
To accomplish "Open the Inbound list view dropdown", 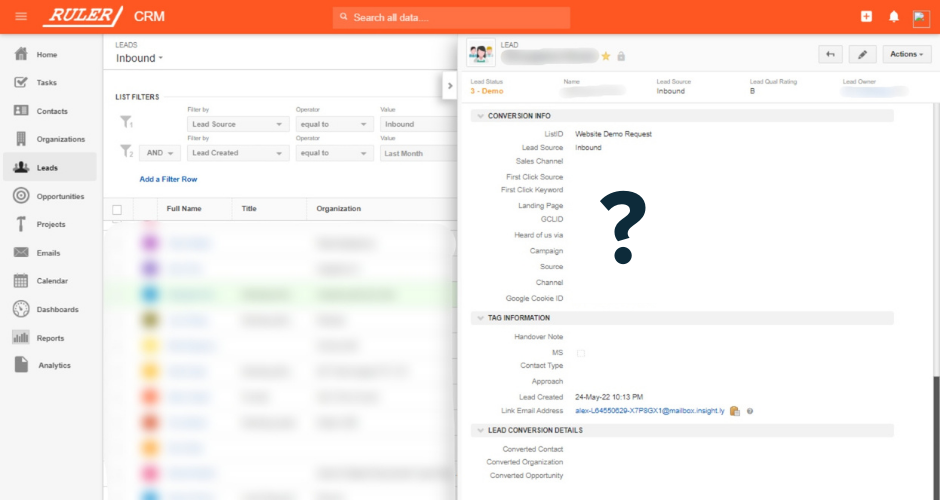I will coord(139,58).
